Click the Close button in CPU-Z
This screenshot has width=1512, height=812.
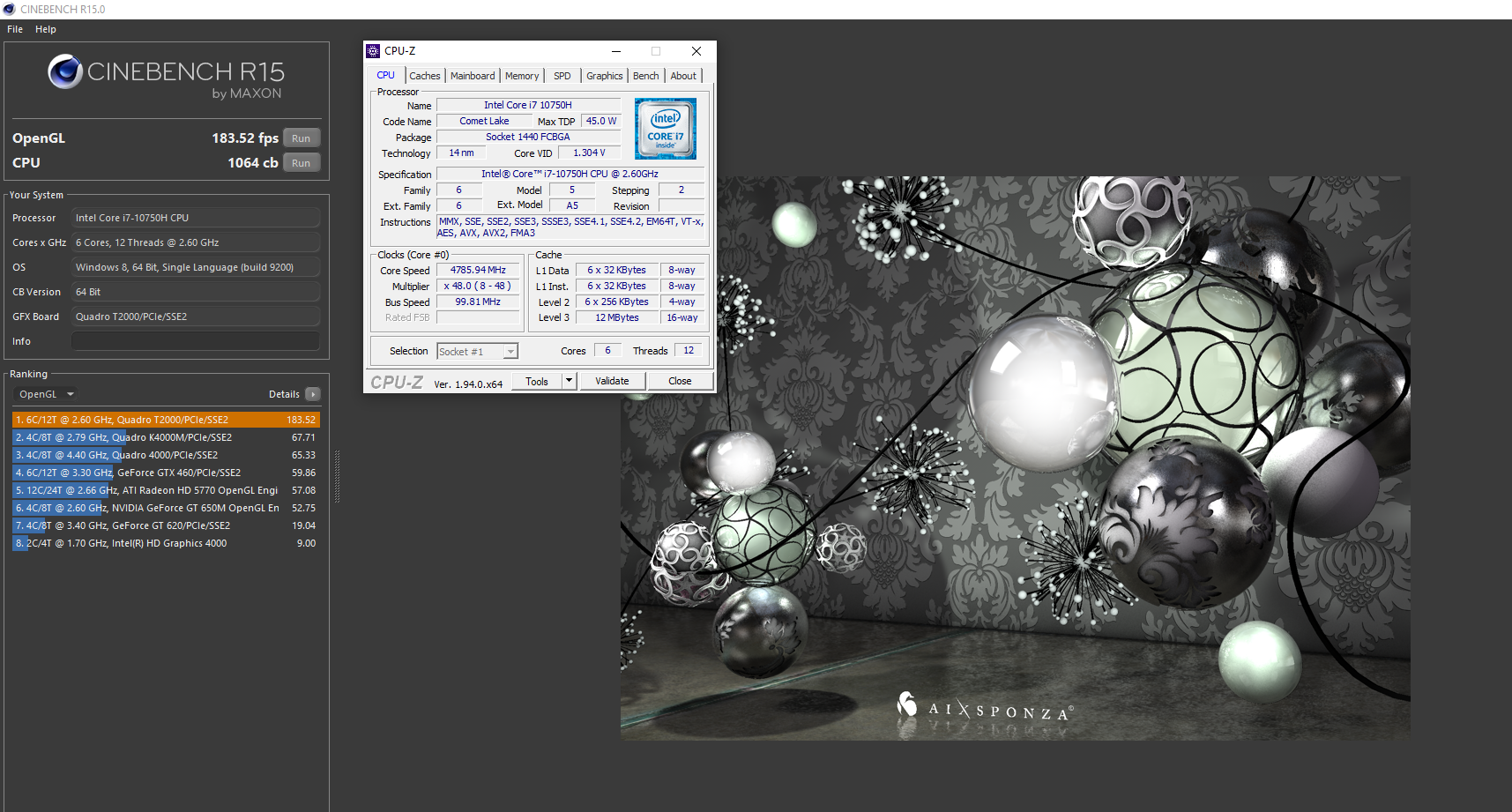[680, 381]
